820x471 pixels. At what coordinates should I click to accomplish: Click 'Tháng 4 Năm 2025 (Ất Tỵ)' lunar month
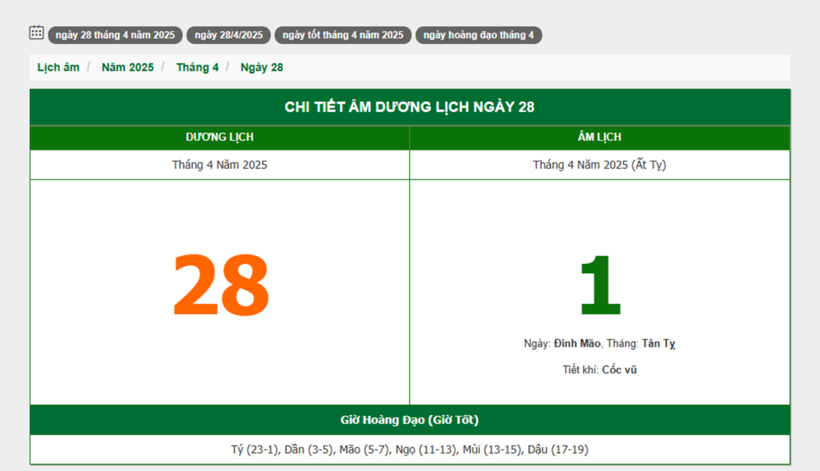[x=599, y=165]
